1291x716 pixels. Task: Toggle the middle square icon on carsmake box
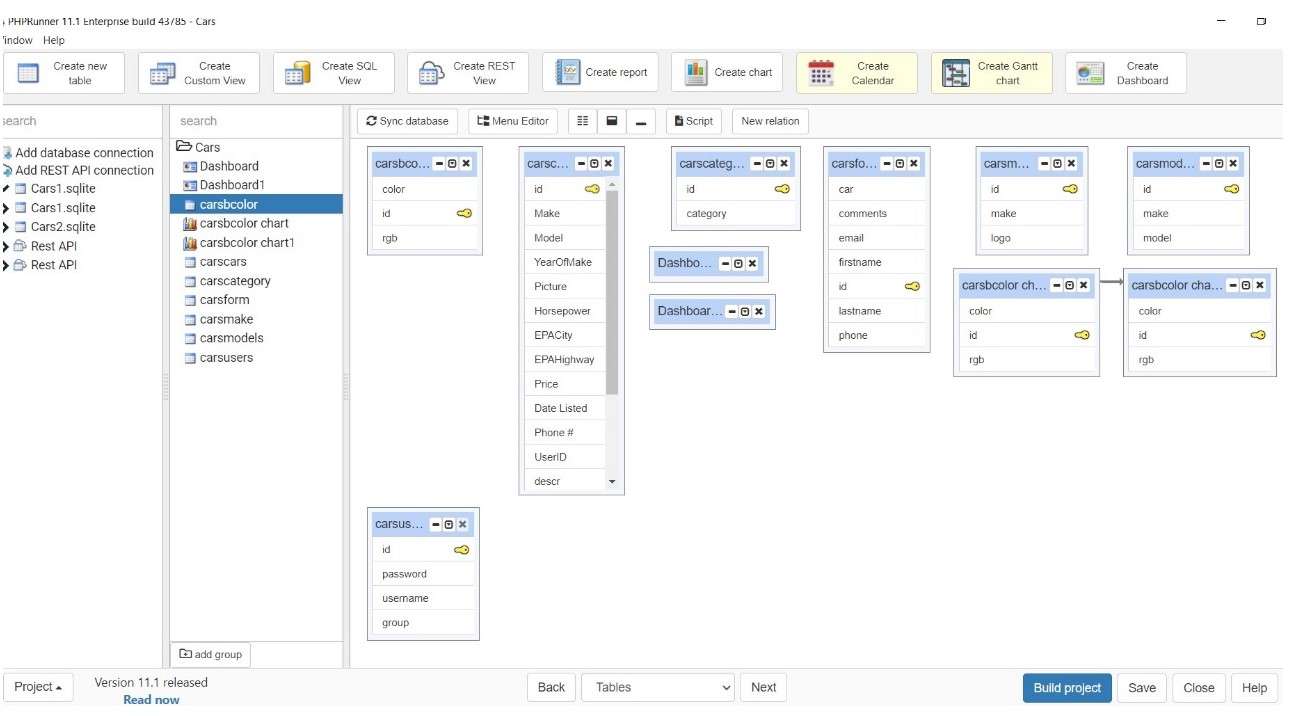pyautogui.click(x=1057, y=164)
